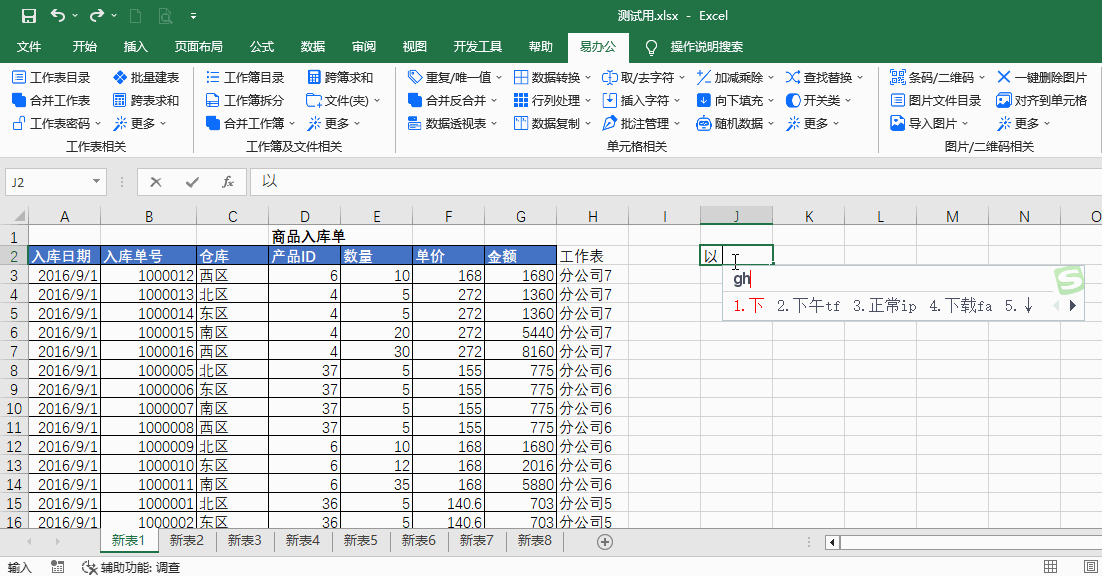This screenshot has height=576, width=1102.
Task: Cancel the formula bar entry
Action: coord(156,183)
